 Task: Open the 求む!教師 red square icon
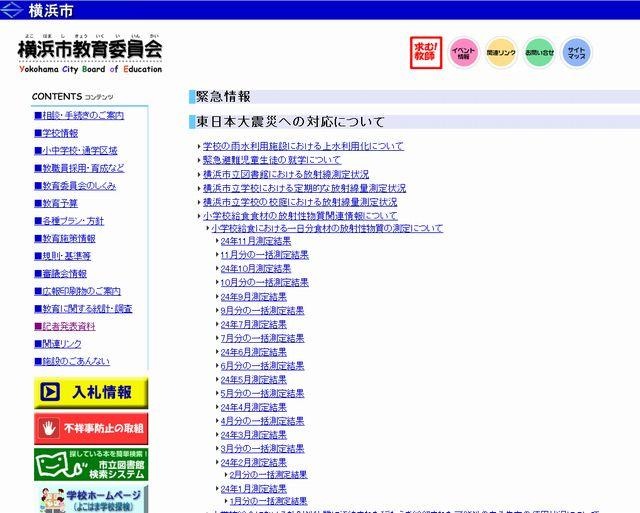[x=426, y=53]
